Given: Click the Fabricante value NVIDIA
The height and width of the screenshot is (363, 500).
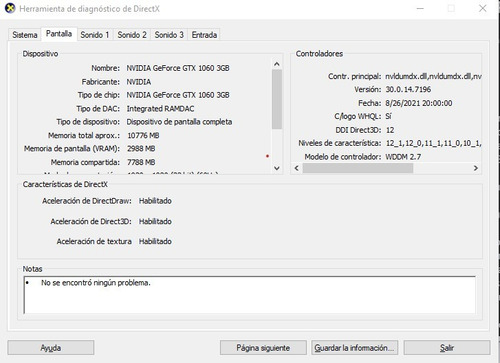Looking at the screenshot, I should click(139, 82).
